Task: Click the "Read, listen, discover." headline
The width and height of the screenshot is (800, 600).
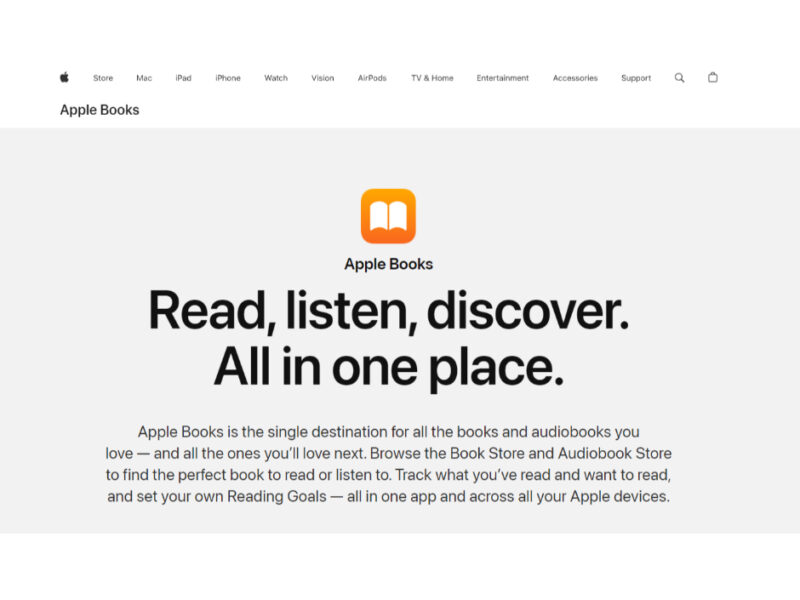Action: click(388, 310)
